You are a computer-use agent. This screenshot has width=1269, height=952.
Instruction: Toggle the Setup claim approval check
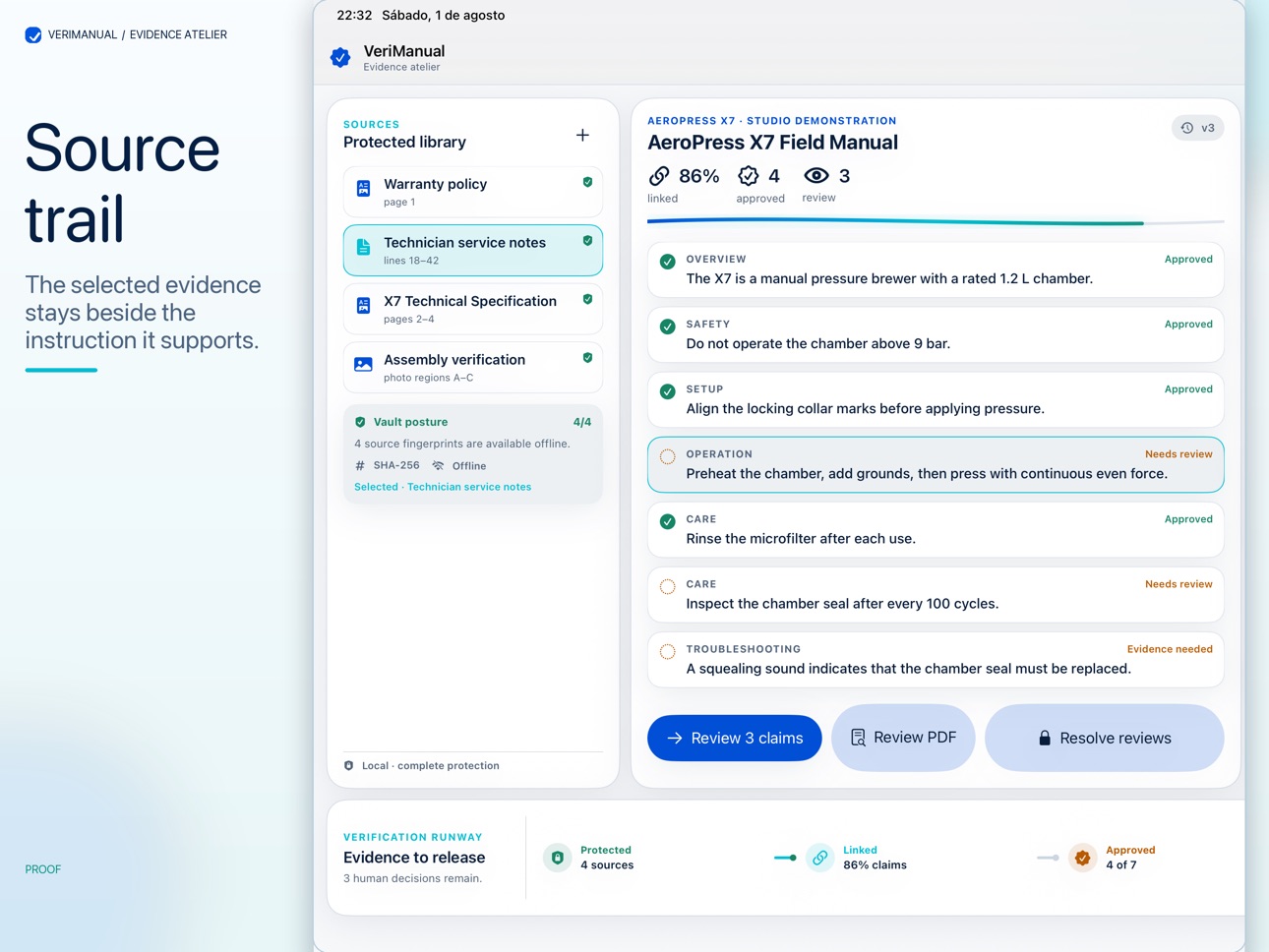(x=668, y=391)
